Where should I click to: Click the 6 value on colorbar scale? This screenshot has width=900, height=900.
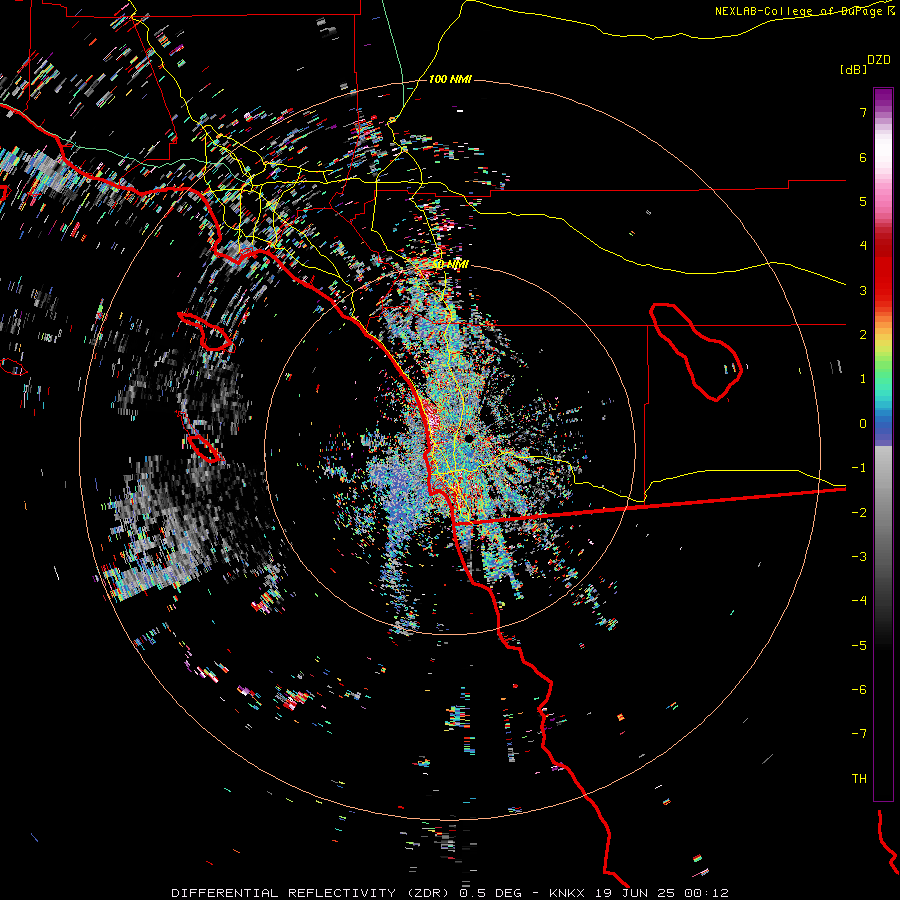coord(863,157)
